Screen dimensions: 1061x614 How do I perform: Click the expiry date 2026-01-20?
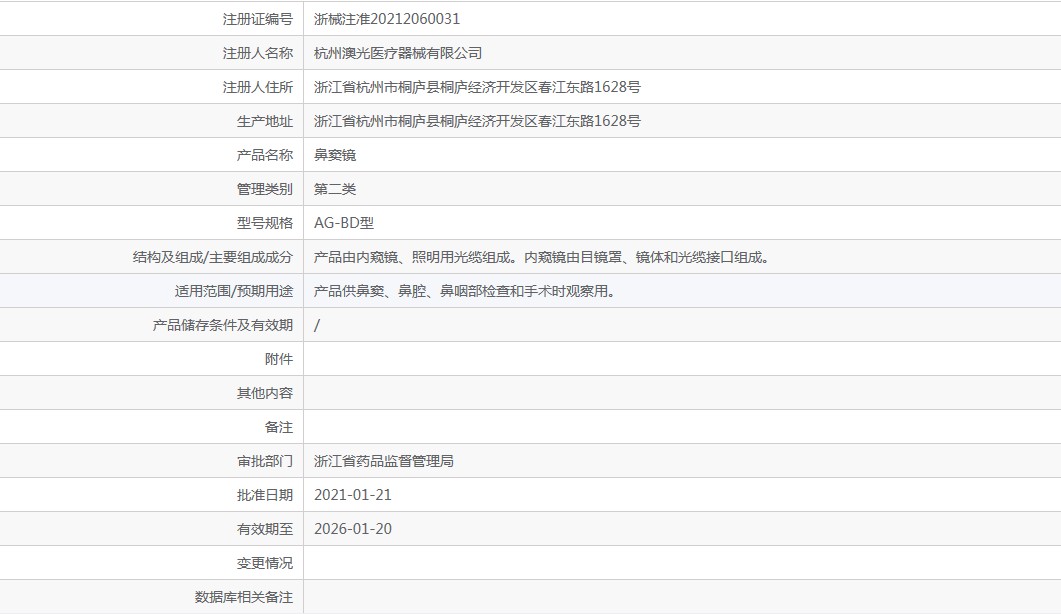(x=353, y=529)
